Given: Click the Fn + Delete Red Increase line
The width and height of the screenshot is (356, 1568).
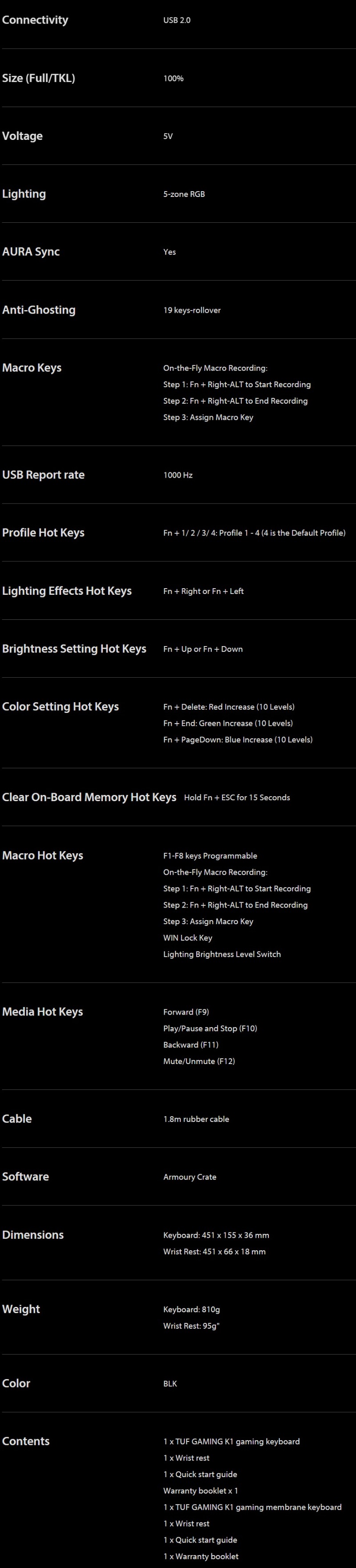Looking at the screenshot, I should pyautogui.click(x=228, y=707).
